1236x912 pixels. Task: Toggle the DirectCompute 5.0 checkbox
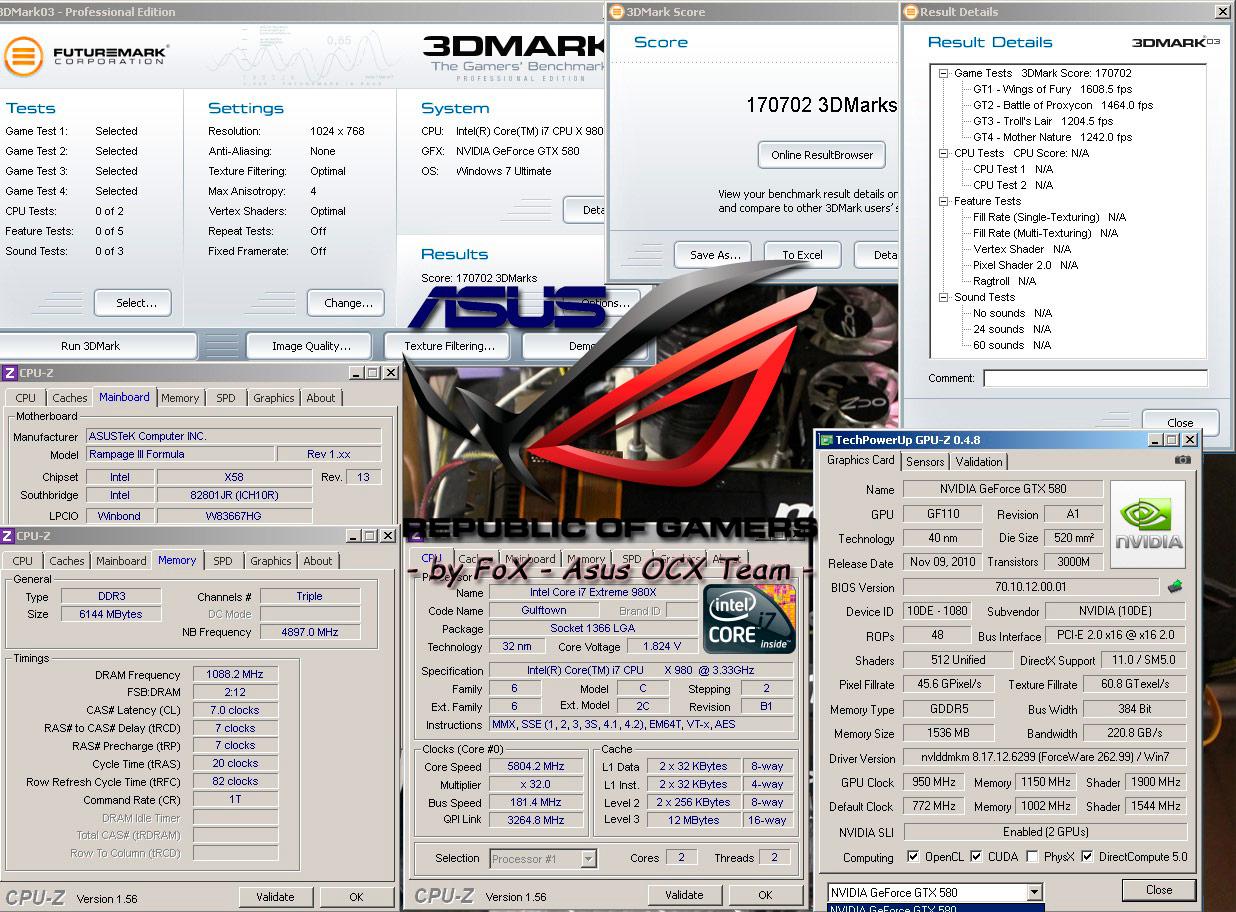tap(1086, 857)
